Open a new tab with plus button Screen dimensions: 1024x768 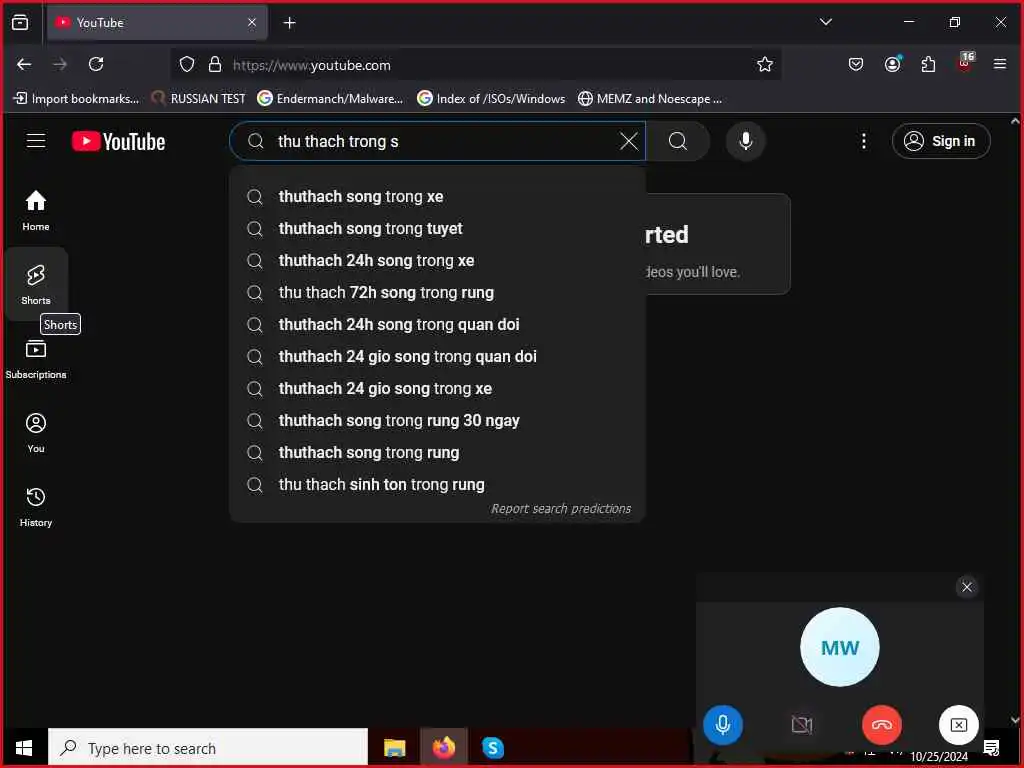tap(289, 23)
